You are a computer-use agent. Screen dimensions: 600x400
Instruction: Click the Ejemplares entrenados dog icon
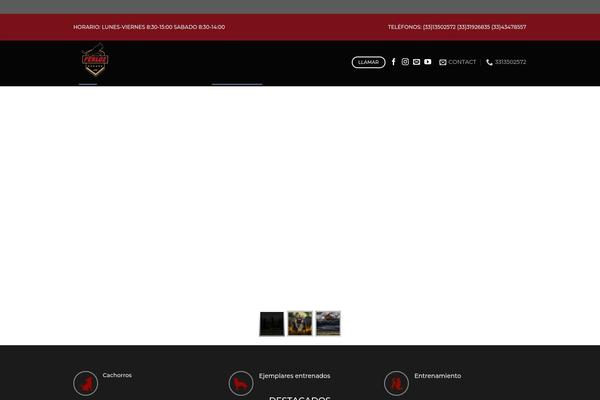[241, 383]
